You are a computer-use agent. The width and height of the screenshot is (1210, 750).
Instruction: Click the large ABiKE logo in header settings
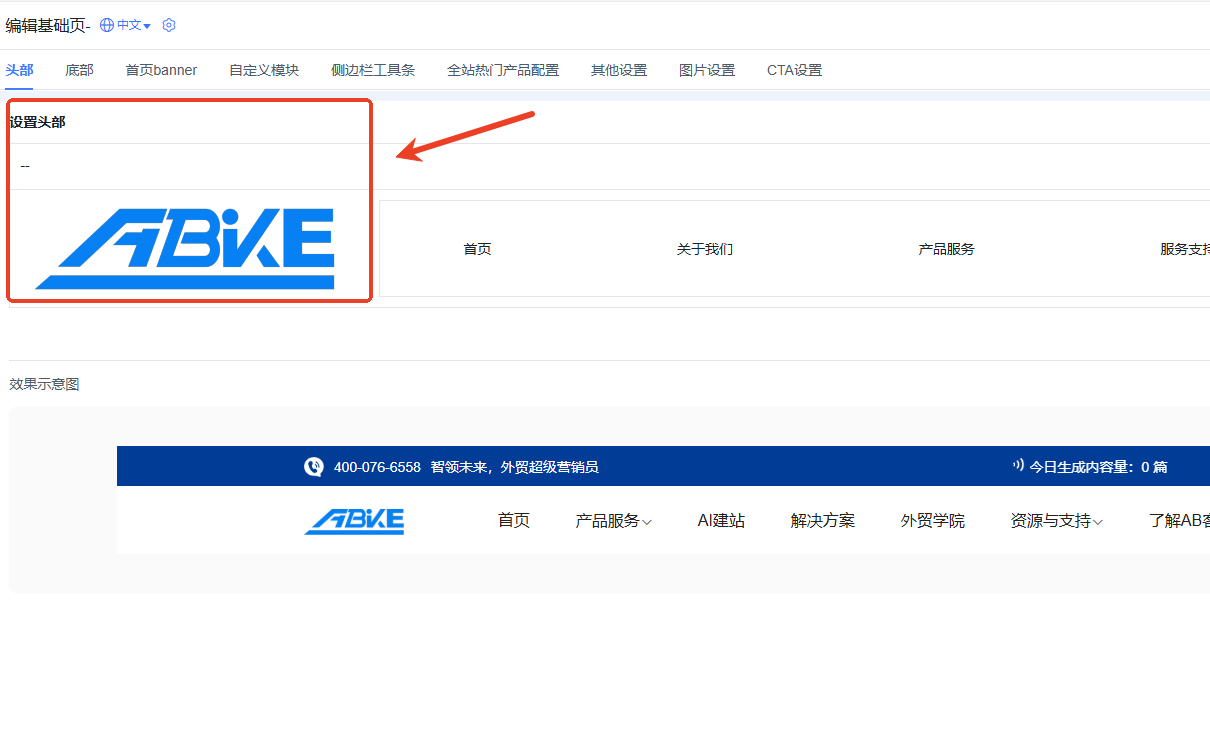pos(185,249)
